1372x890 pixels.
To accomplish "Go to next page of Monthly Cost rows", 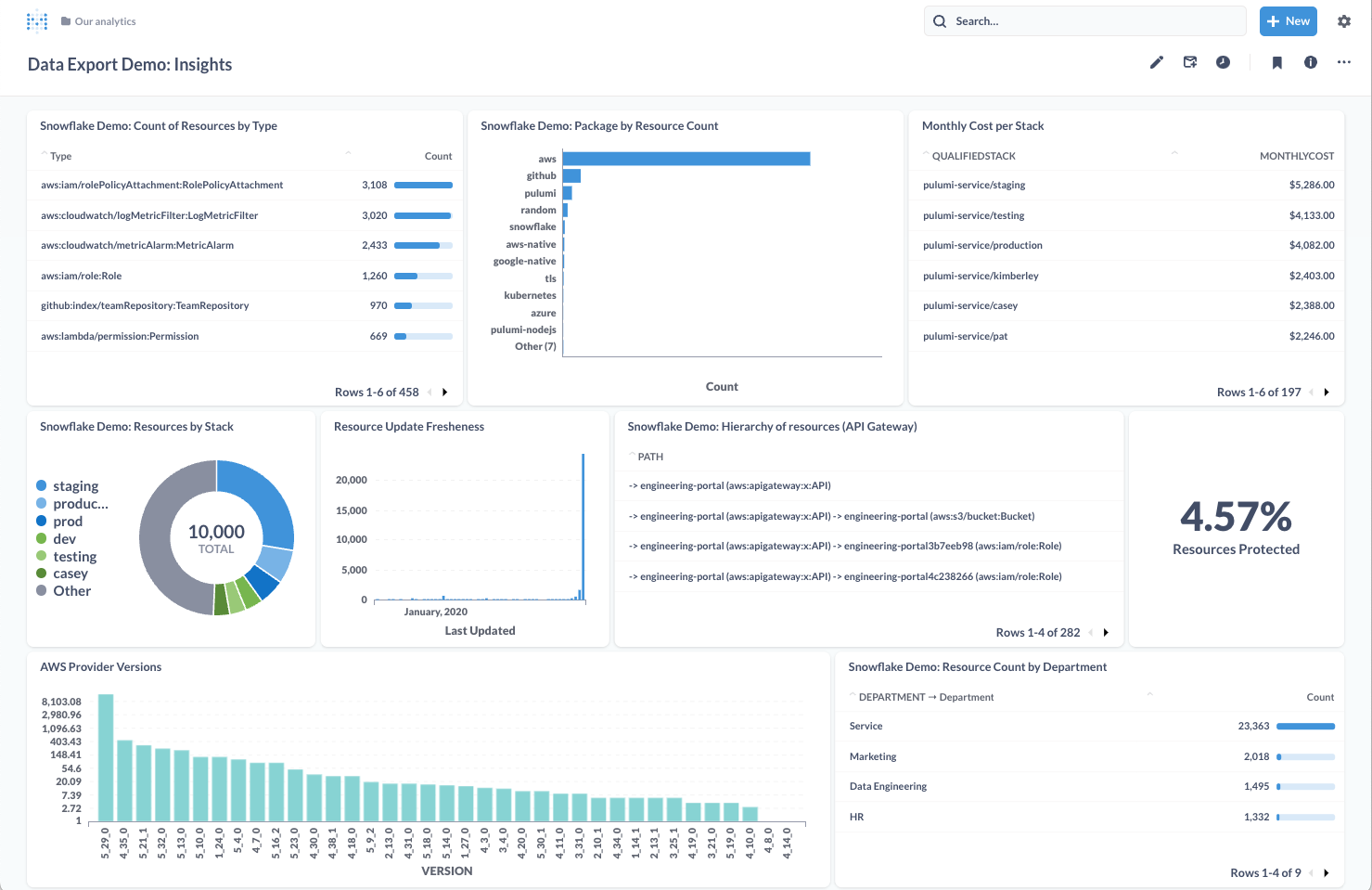I will pos(1327,393).
